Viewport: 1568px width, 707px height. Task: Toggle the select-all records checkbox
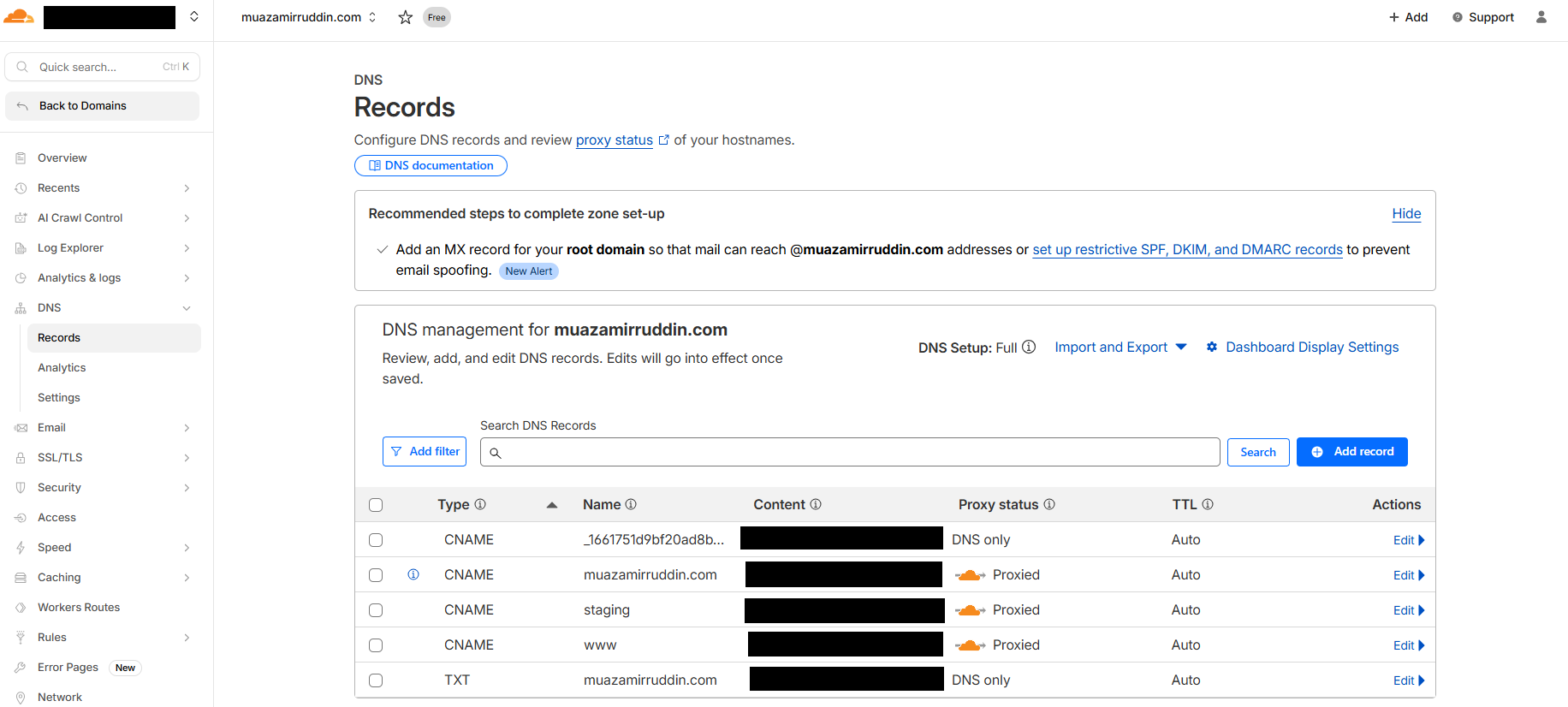click(x=376, y=505)
